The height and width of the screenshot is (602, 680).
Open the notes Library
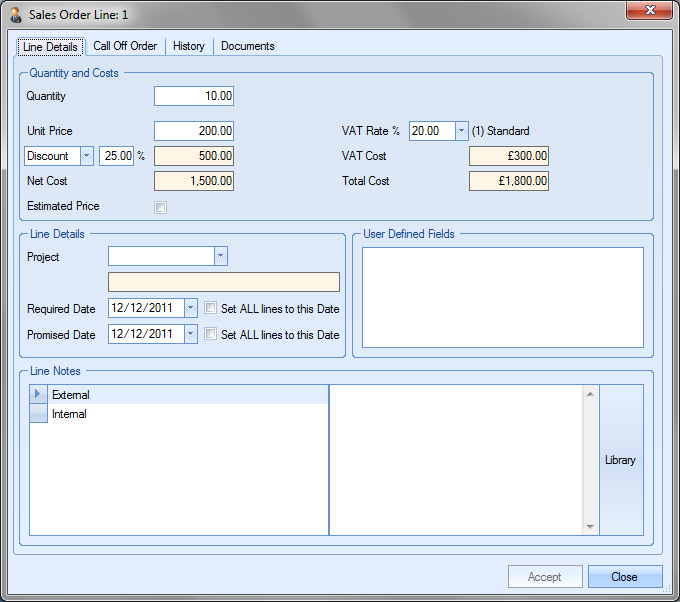620,460
